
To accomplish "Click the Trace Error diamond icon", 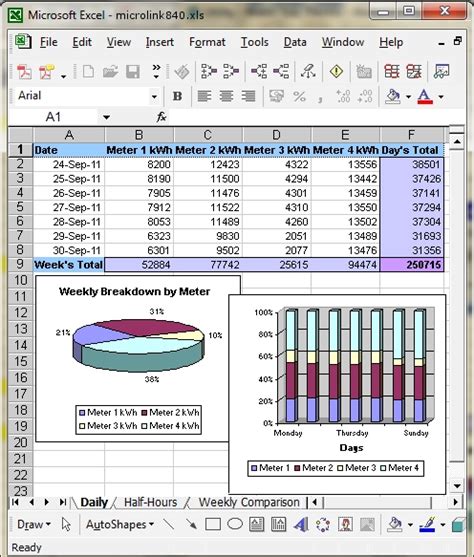I will [x=336, y=71].
